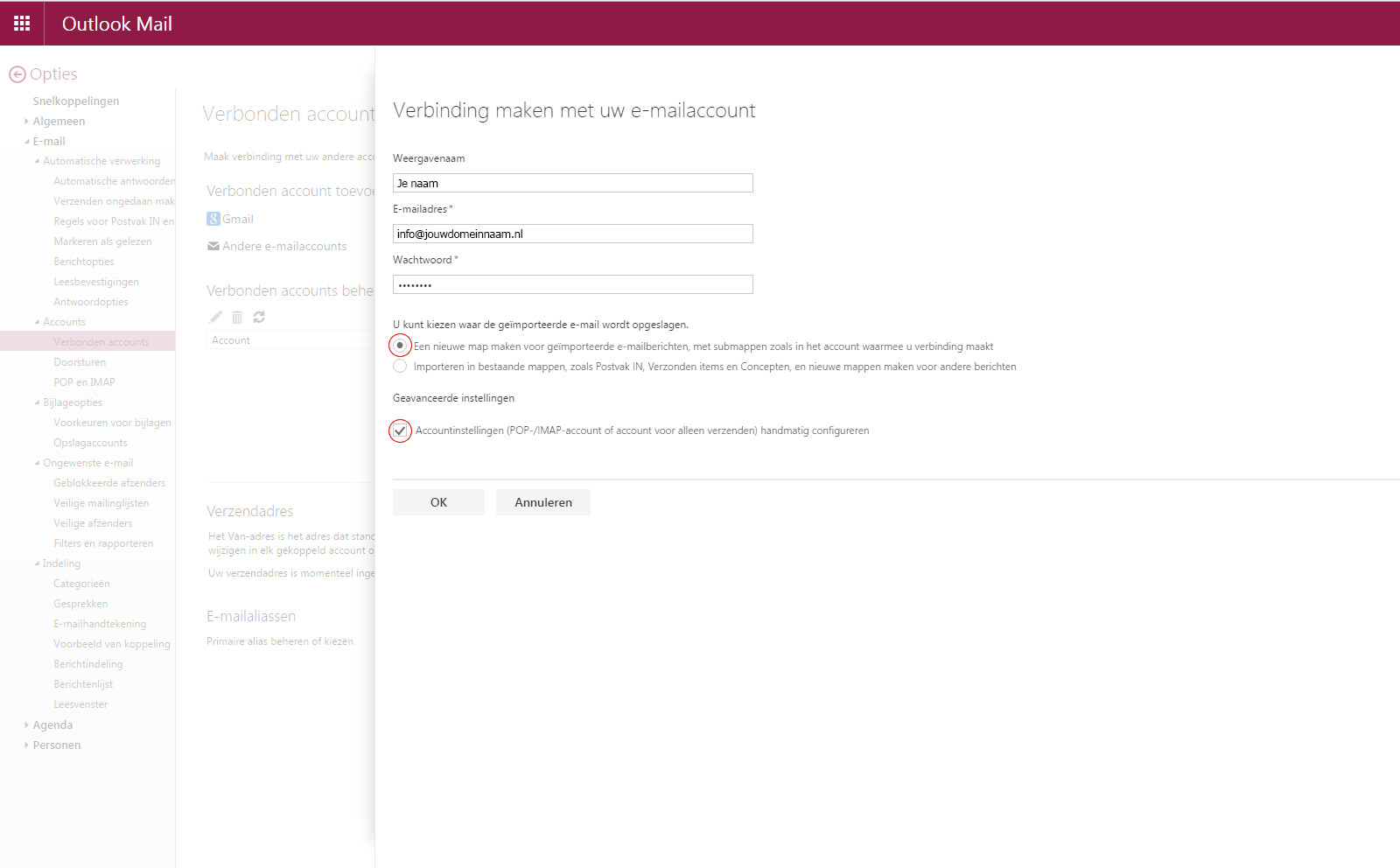Image resolution: width=1400 pixels, height=868 pixels.
Task: Open Berichtopties item
Action: coord(84,262)
